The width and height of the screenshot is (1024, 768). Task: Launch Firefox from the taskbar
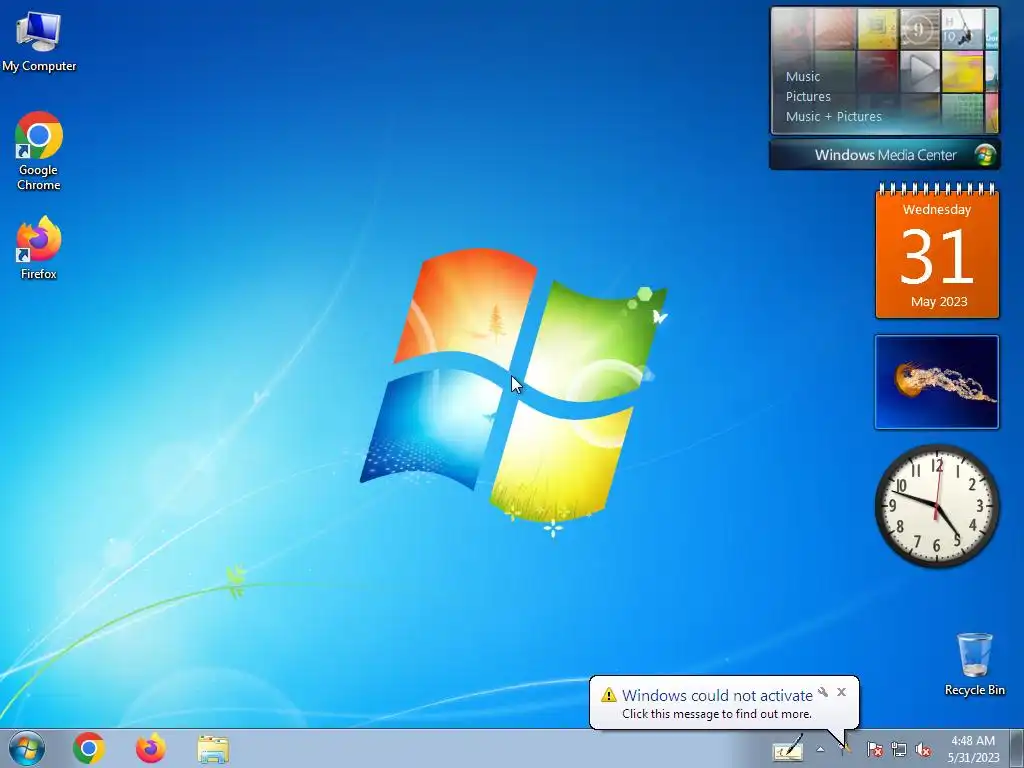click(151, 748)
